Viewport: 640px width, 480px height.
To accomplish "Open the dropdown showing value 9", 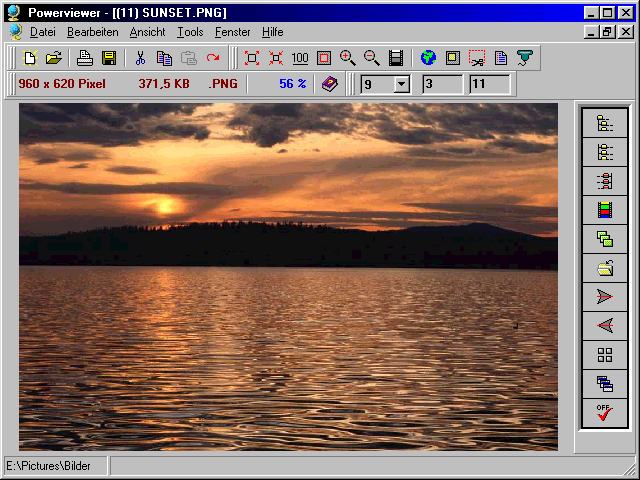I will click(x=401, y=84).
